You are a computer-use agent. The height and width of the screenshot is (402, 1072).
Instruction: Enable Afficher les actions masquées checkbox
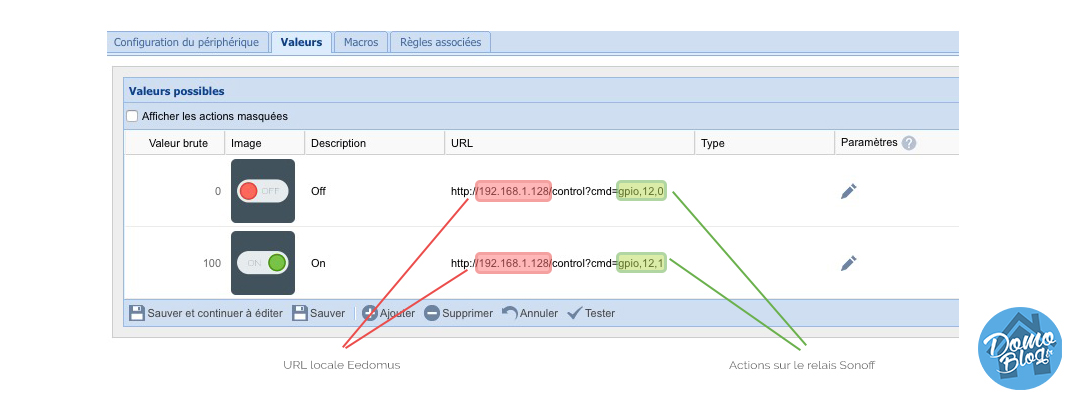coord(132,116)
